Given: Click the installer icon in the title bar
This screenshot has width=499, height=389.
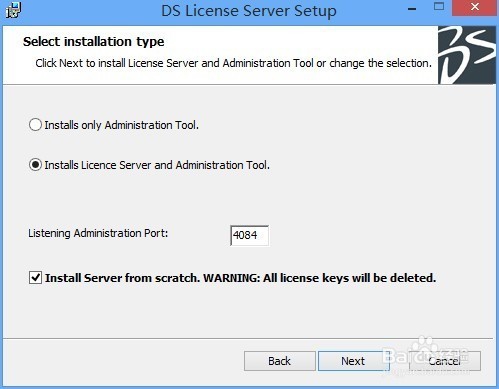Looking at the screenshot, I should coord(13,10).
